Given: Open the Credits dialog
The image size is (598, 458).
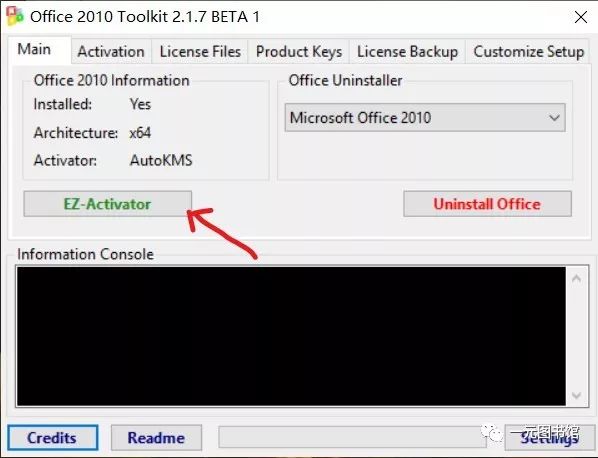Looking at the screenshot, I should [53, 438].
